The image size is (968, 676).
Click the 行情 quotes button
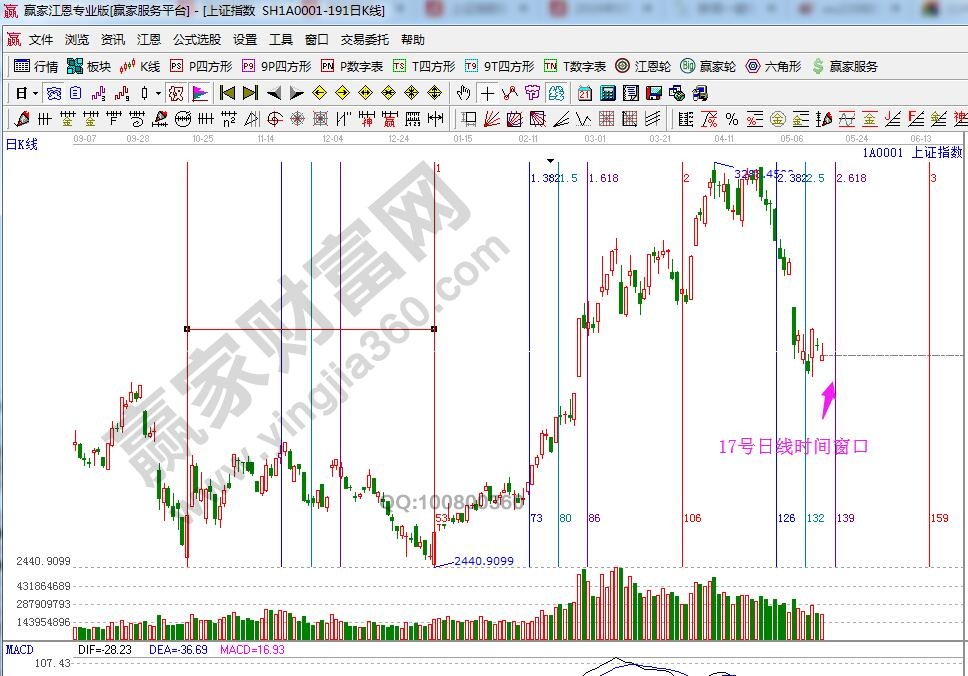click(x=36, y=67)
